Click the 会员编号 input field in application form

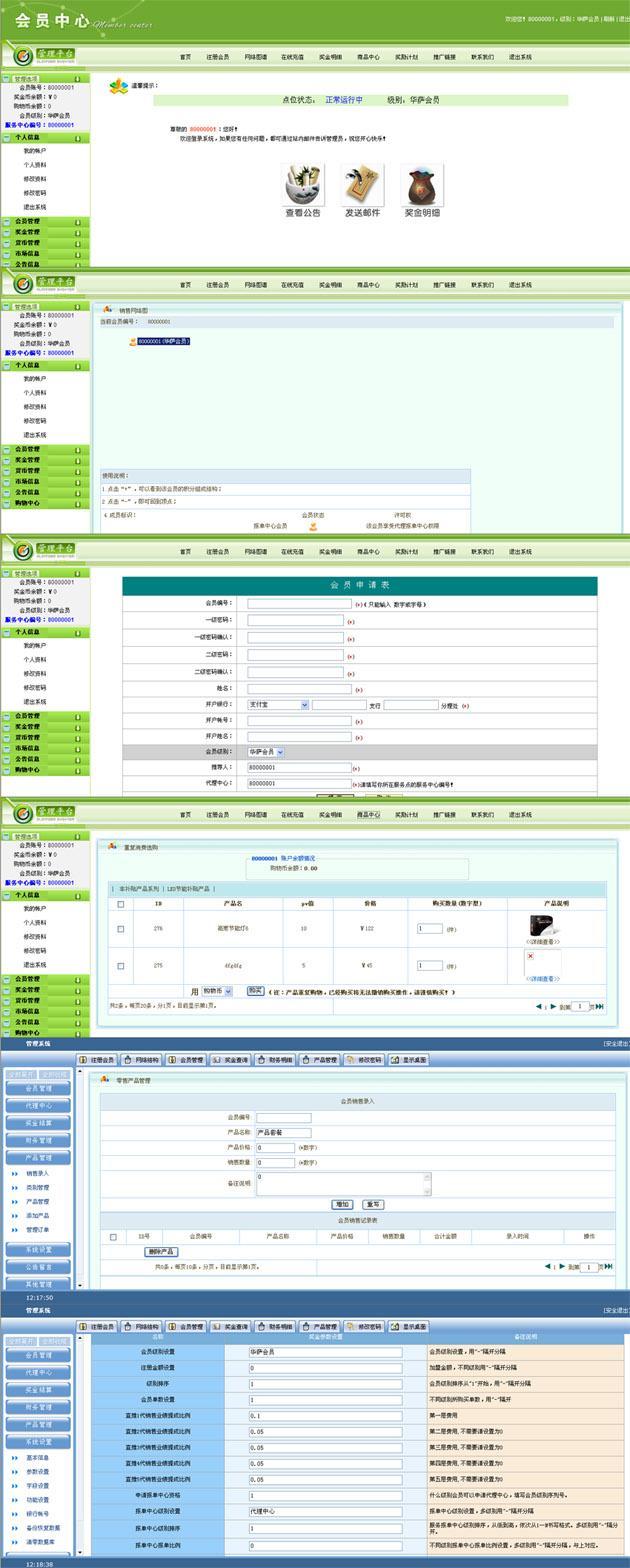(299, 604)
